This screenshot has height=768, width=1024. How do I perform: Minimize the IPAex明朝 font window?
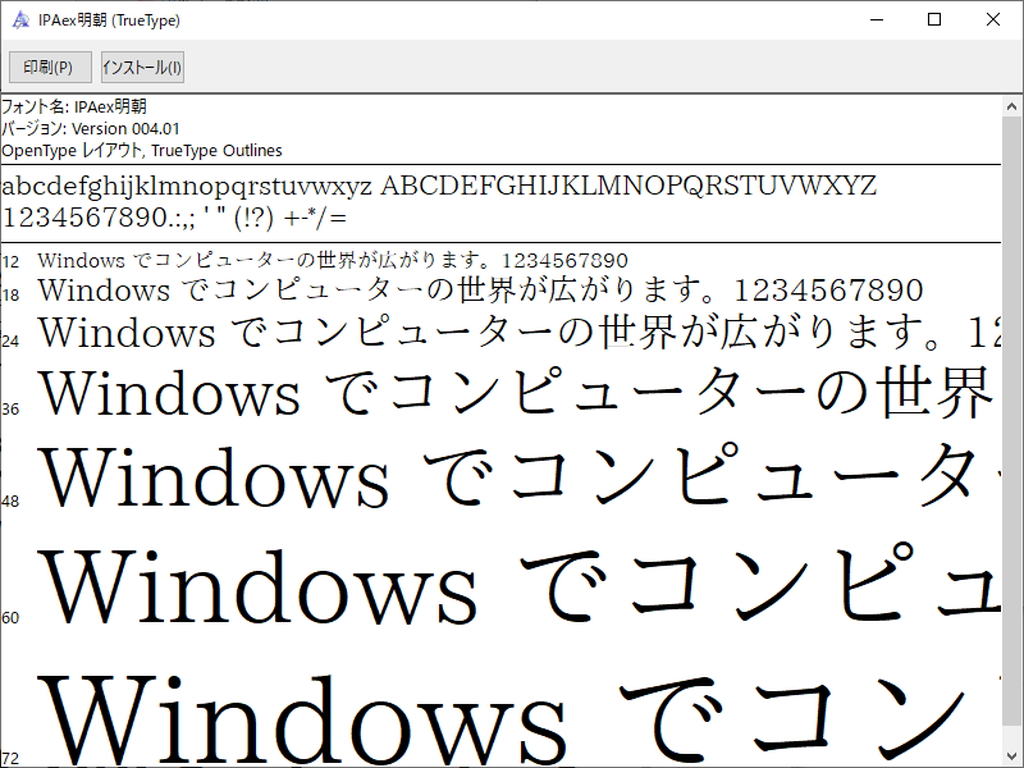tap(876, 20)
